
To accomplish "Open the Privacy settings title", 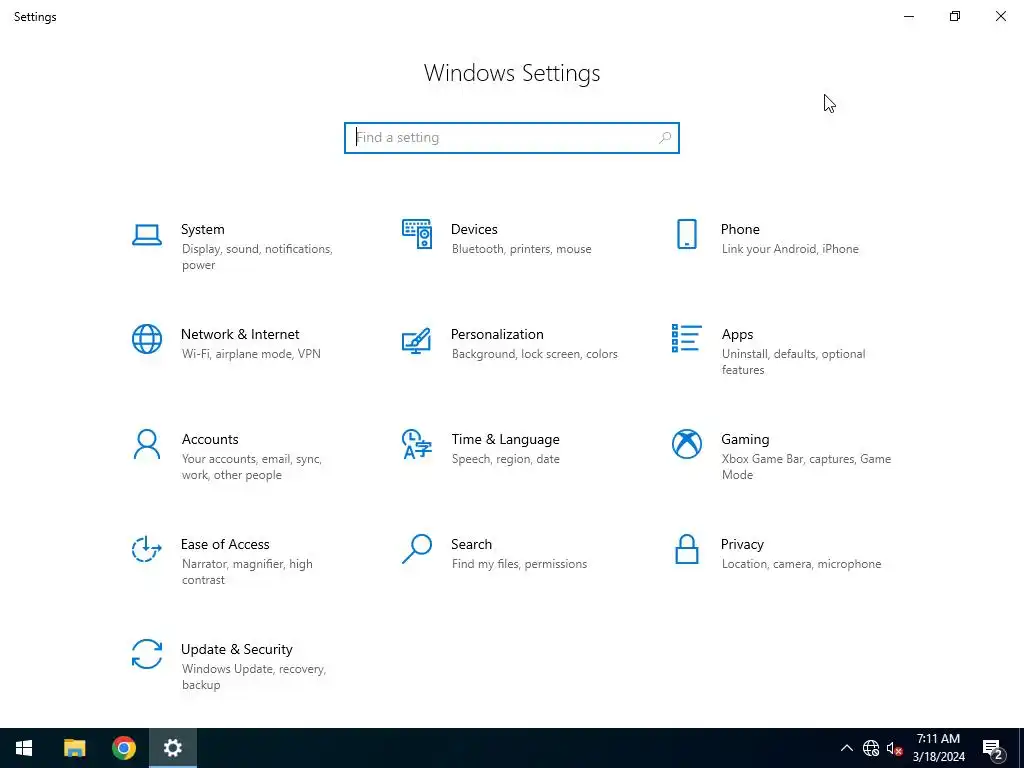I will pos(742,545).
